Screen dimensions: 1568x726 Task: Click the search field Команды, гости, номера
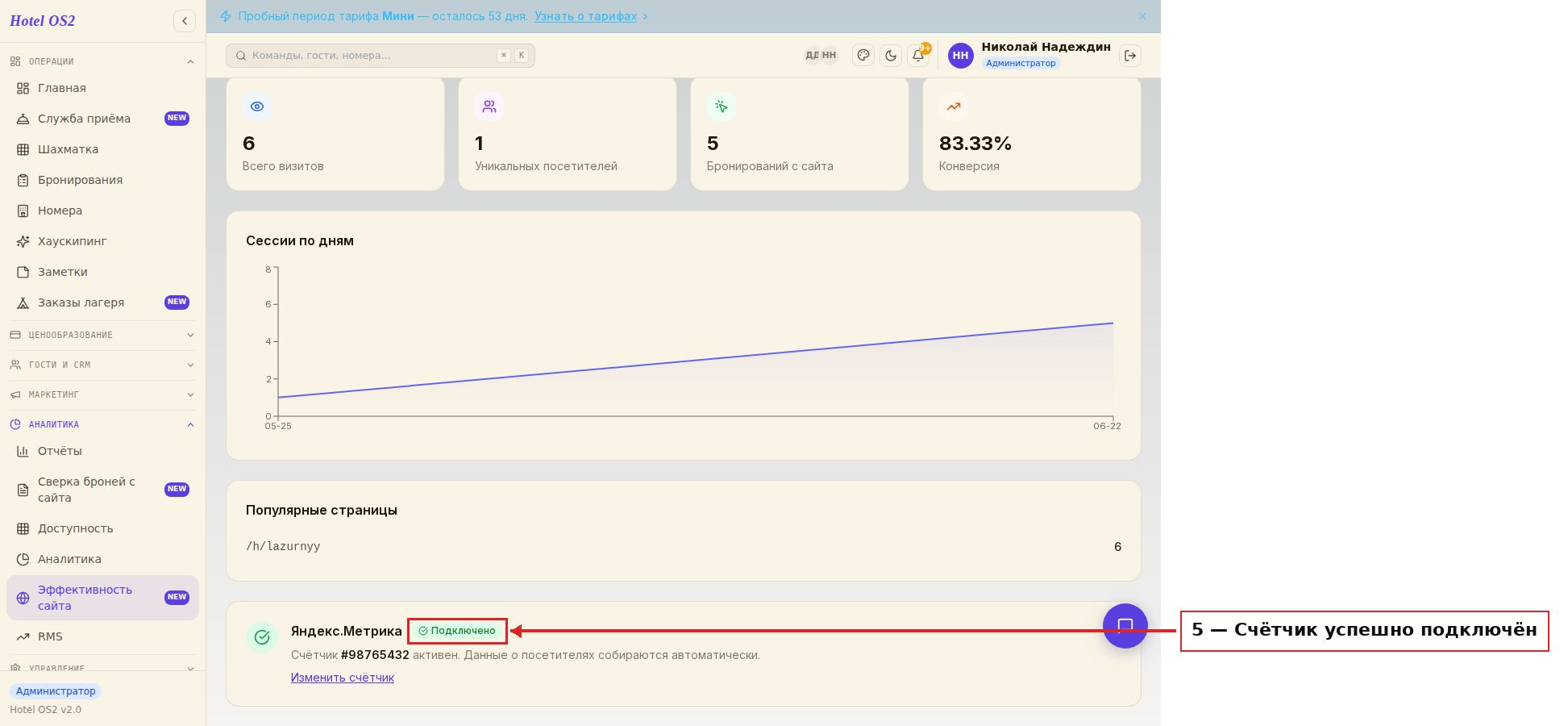click(x=381, y=56)
